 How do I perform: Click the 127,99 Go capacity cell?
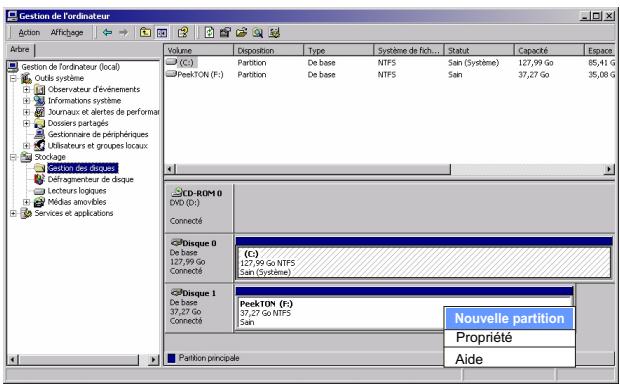(535, 62)
